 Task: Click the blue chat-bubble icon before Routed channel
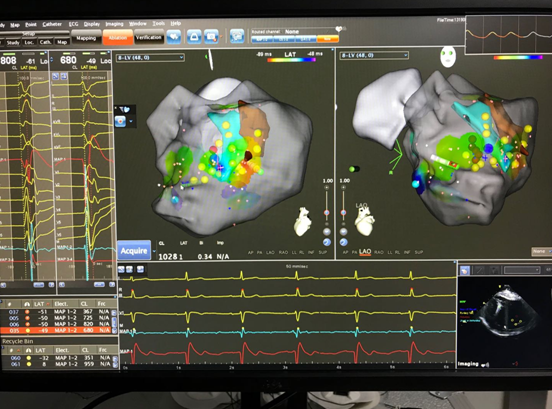[x=237, y=36]
